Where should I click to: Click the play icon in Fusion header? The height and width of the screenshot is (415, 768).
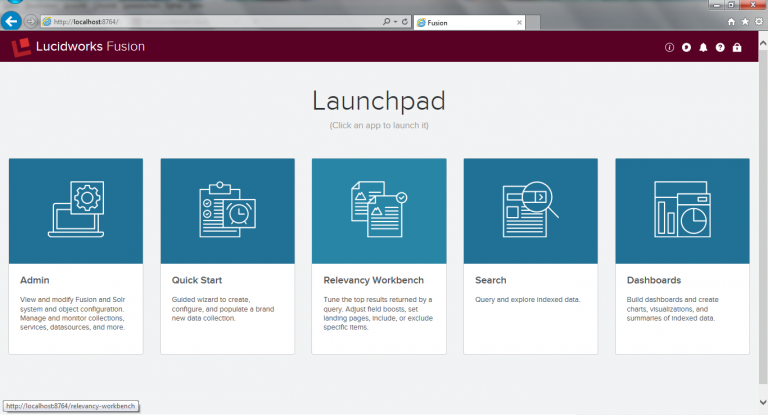[686, 47]
